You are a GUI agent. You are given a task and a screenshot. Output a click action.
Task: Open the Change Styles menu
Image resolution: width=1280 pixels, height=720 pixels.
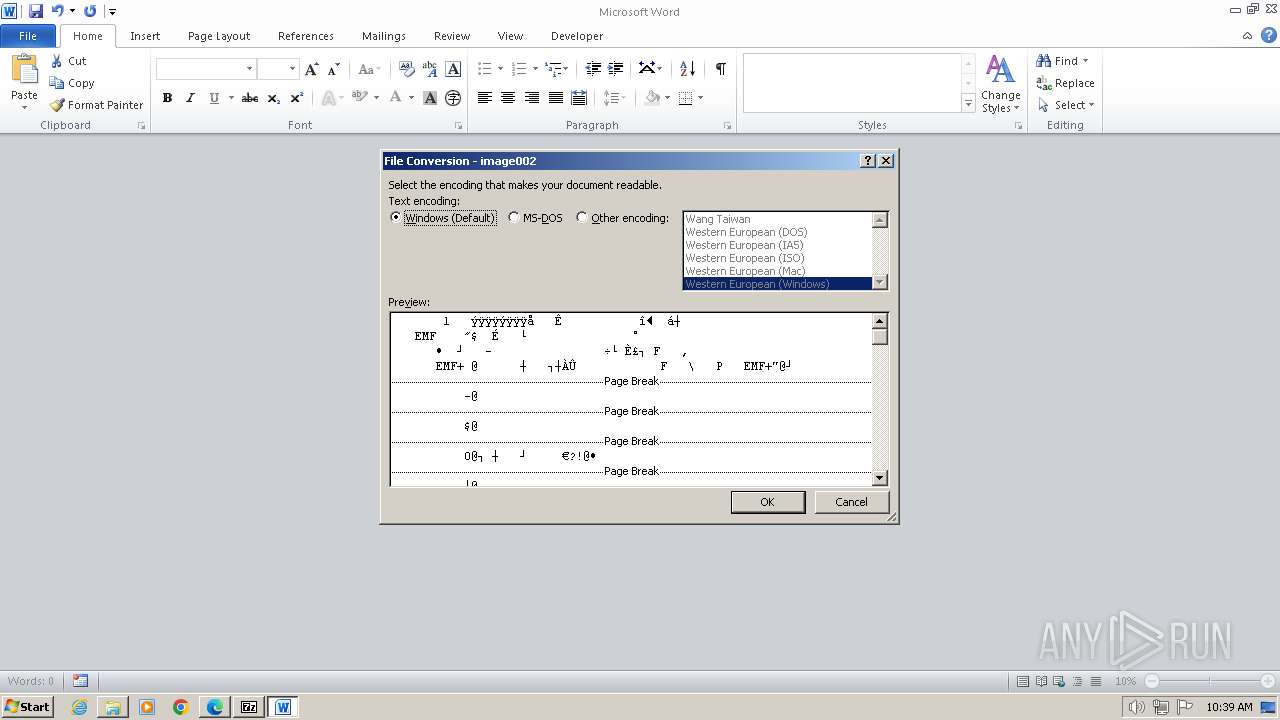pyautogui.click(x=1000, y=84)
